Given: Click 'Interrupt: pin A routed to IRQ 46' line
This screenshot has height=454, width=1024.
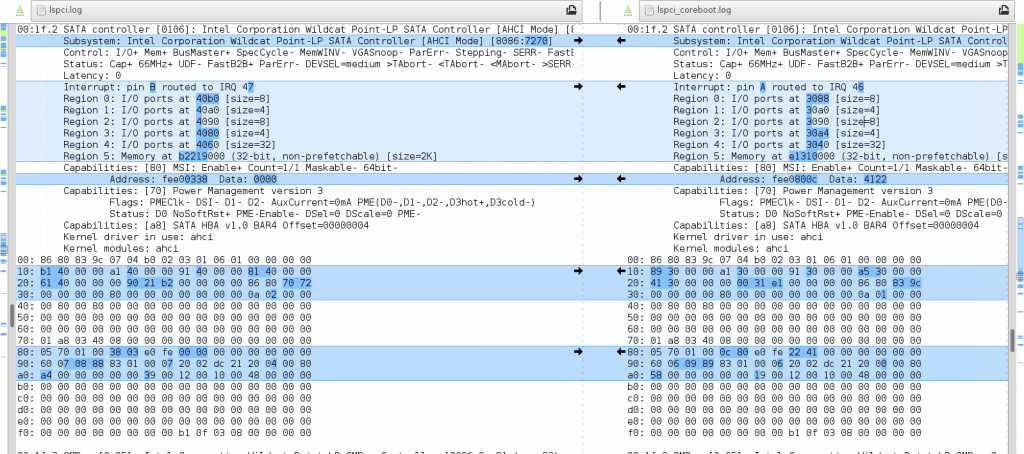Looking at the screenshot, I should point(769,86).
